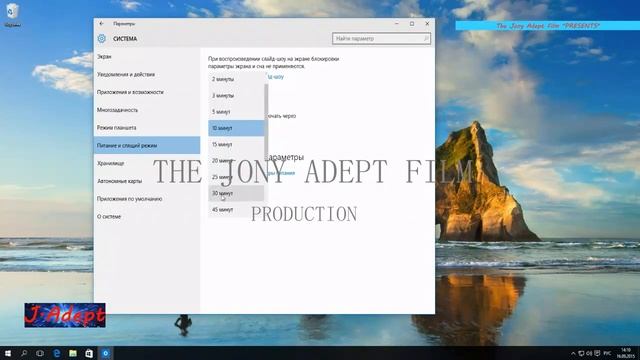The height and width of the screenshot is (360, 640).
Task: Click the search magnifier in the parameter field
Action: pos(426,38)
